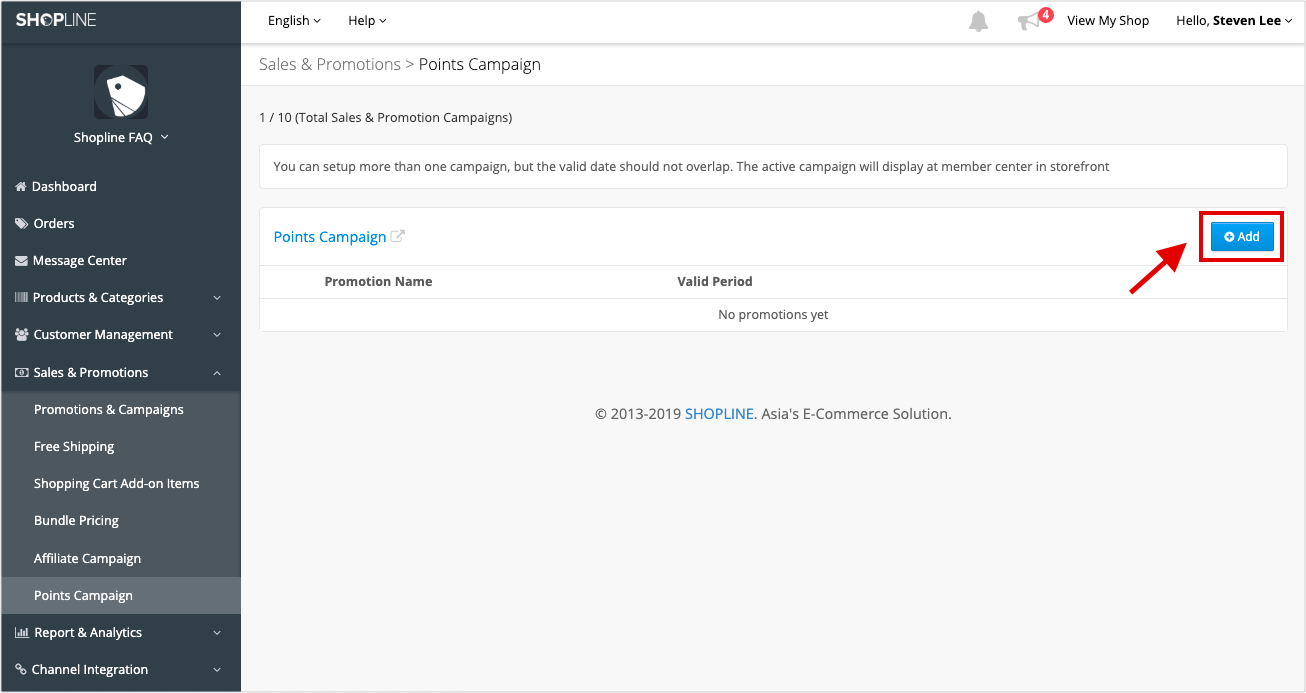
Task: Click the Orders tag icon
Action: click(22, 223)
